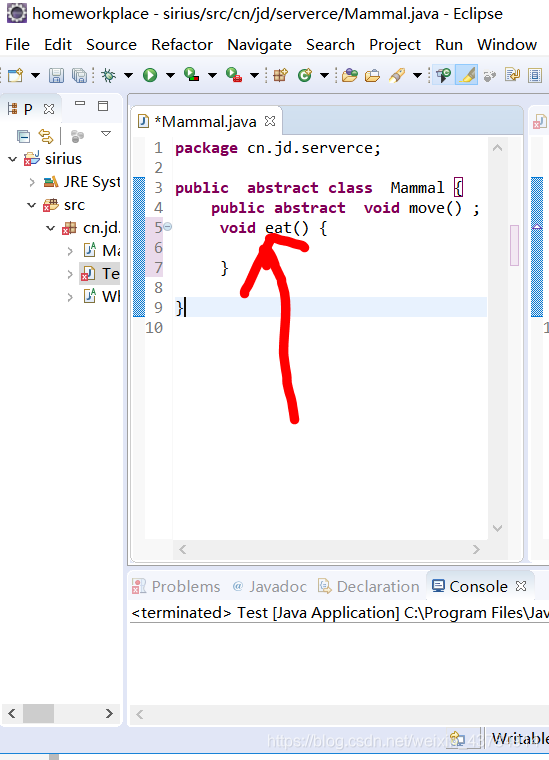549x760 pixels.
Task: Click the New file toolbar icon
Action: coord(15,75)
